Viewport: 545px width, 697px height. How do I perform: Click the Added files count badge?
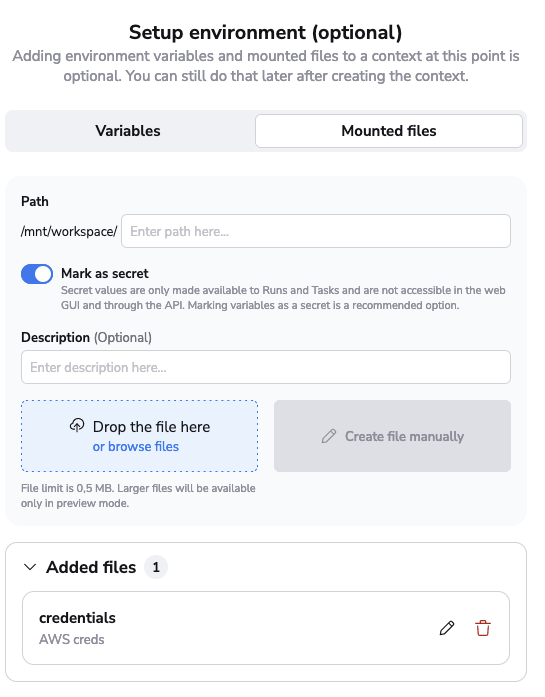pos(156,567)
